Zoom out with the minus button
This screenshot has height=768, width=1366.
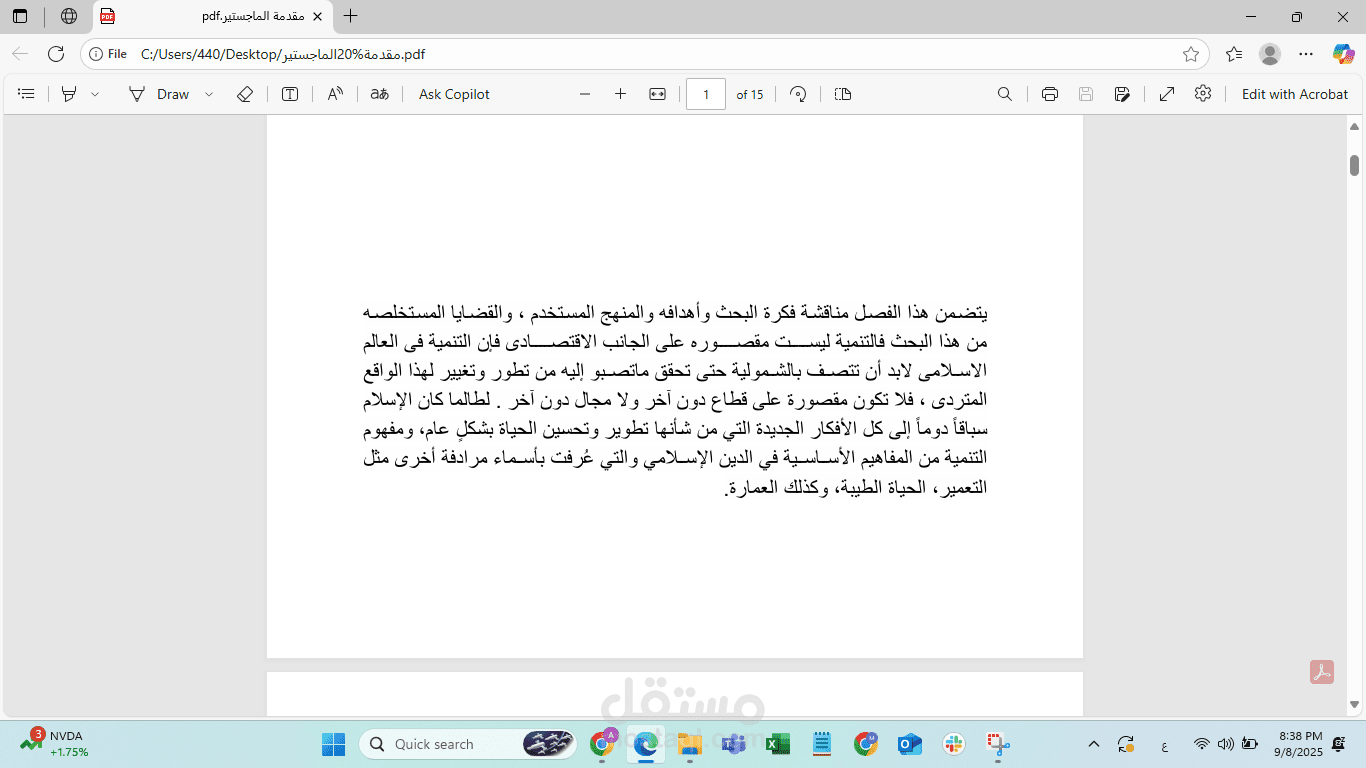click(x=585, y=94)
